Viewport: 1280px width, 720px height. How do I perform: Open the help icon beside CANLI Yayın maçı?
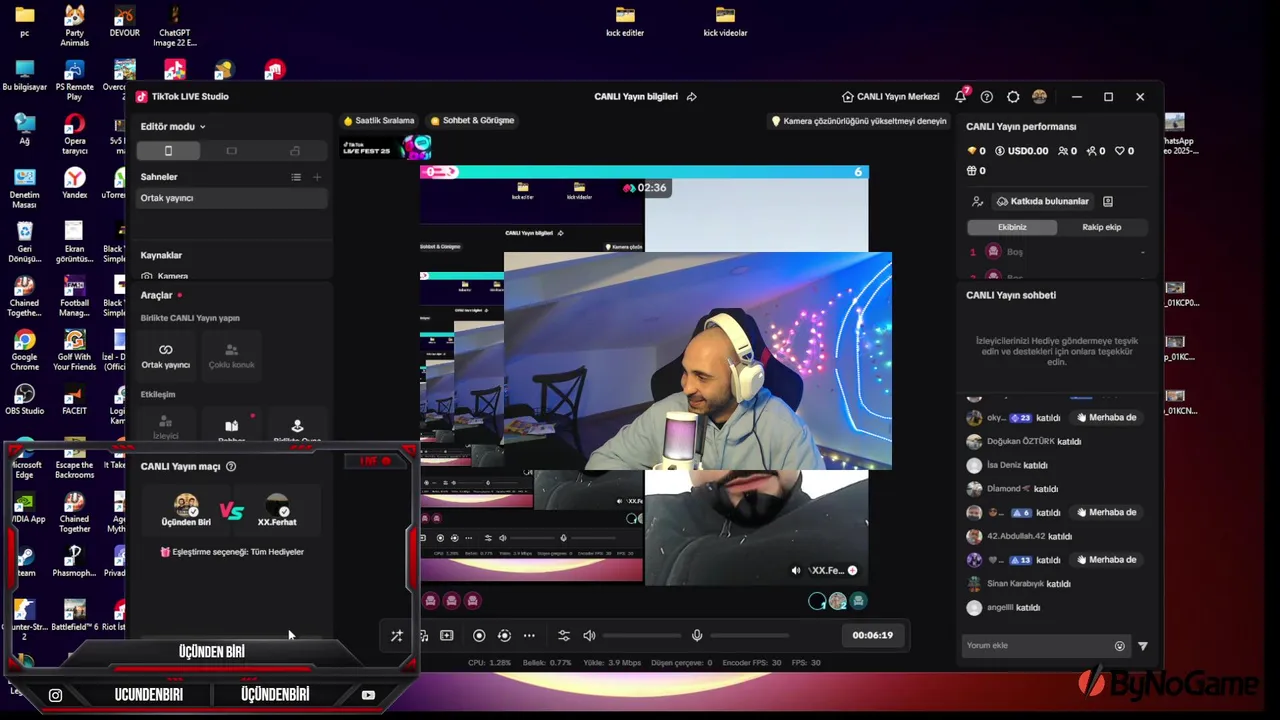(x=231, y=467)
